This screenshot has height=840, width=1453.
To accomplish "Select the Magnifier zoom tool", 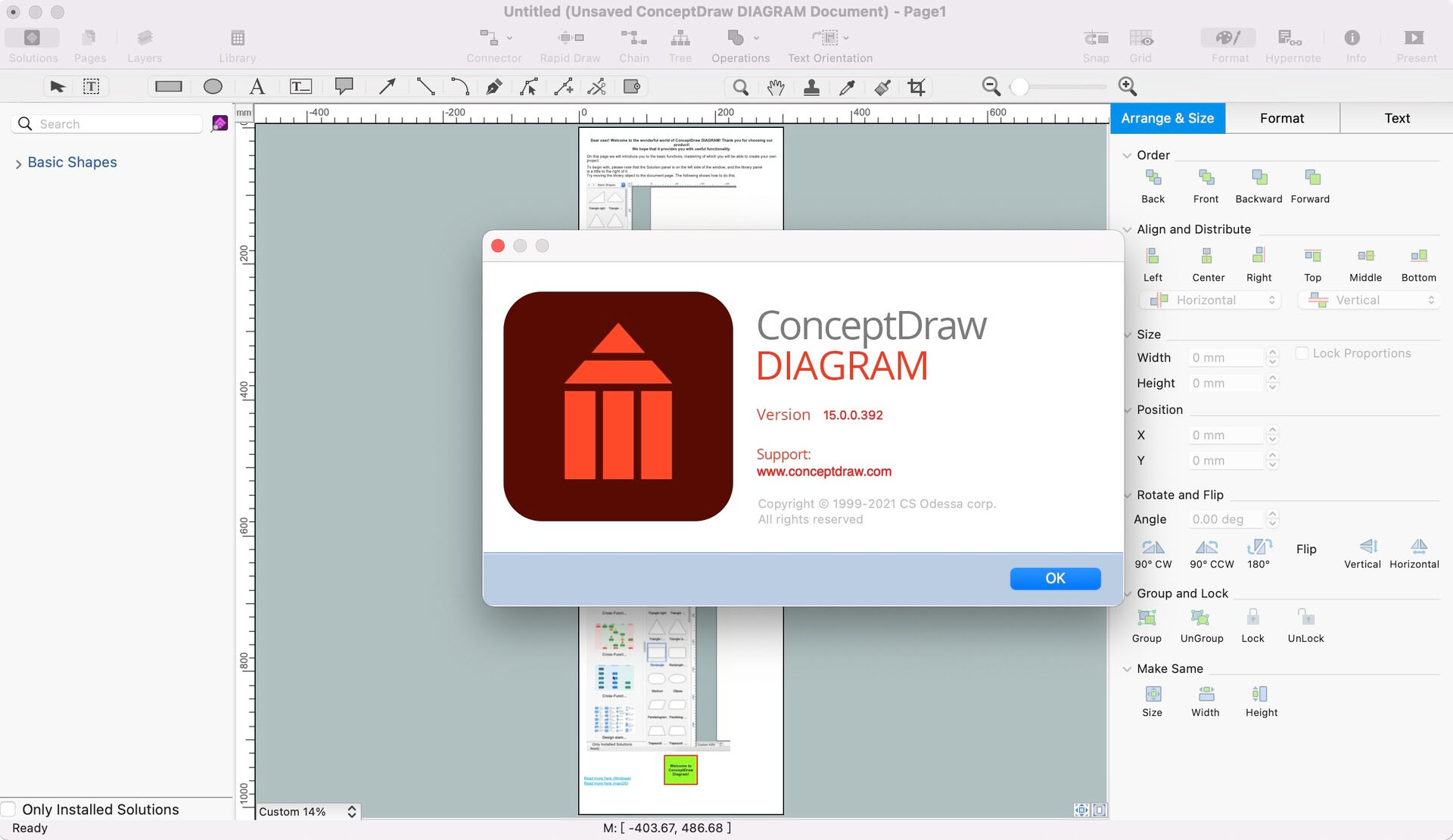I will click(740, 87).
